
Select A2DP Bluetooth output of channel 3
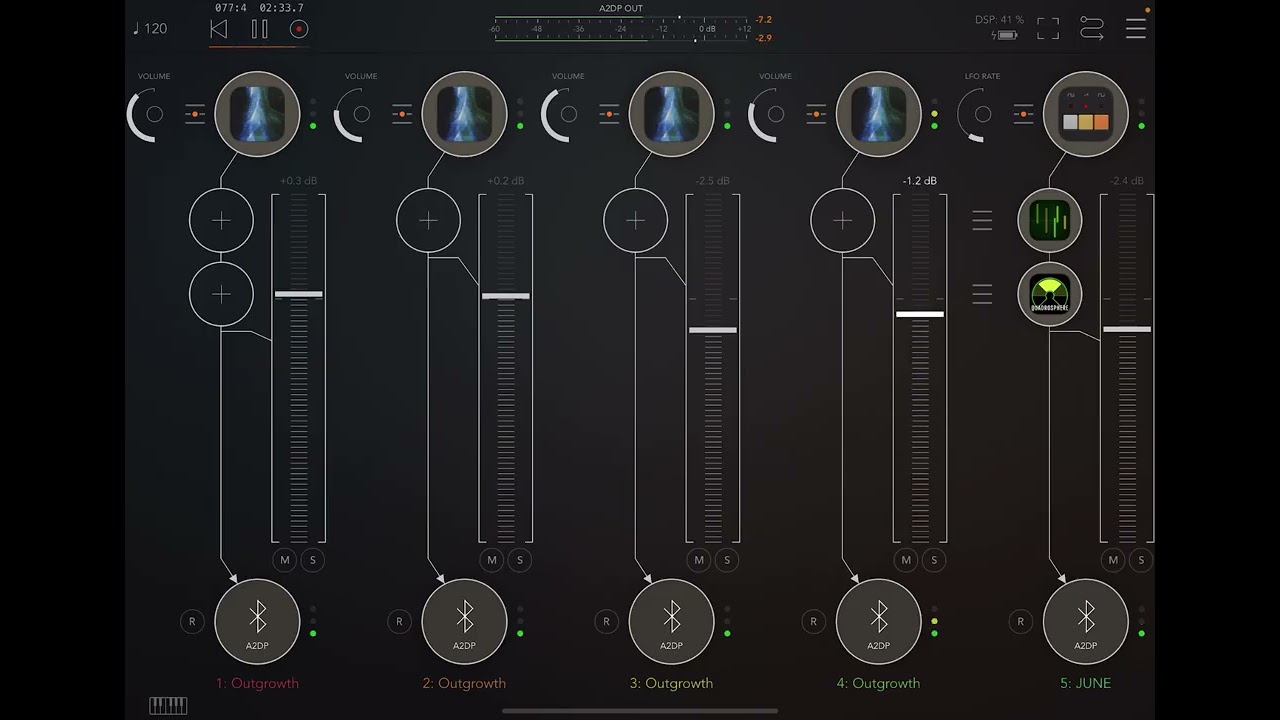pyautogui.click(x=671, y=621)
